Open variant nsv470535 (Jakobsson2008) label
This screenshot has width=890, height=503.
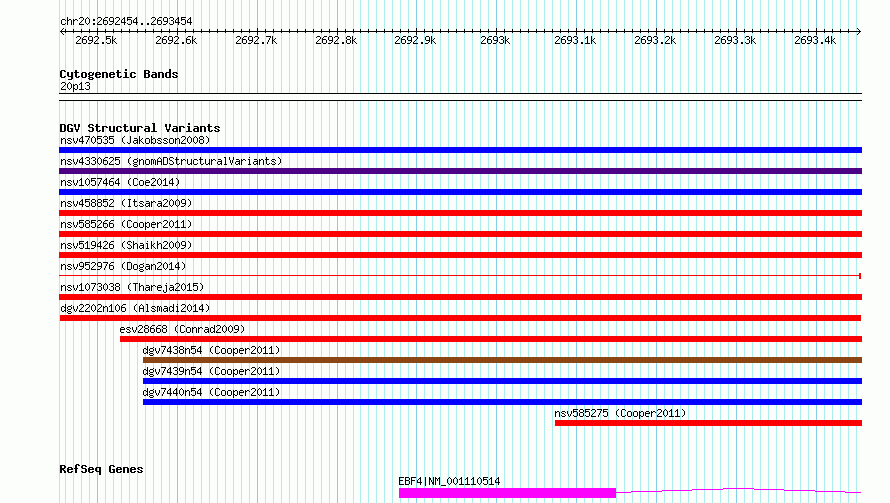point(135,140)
